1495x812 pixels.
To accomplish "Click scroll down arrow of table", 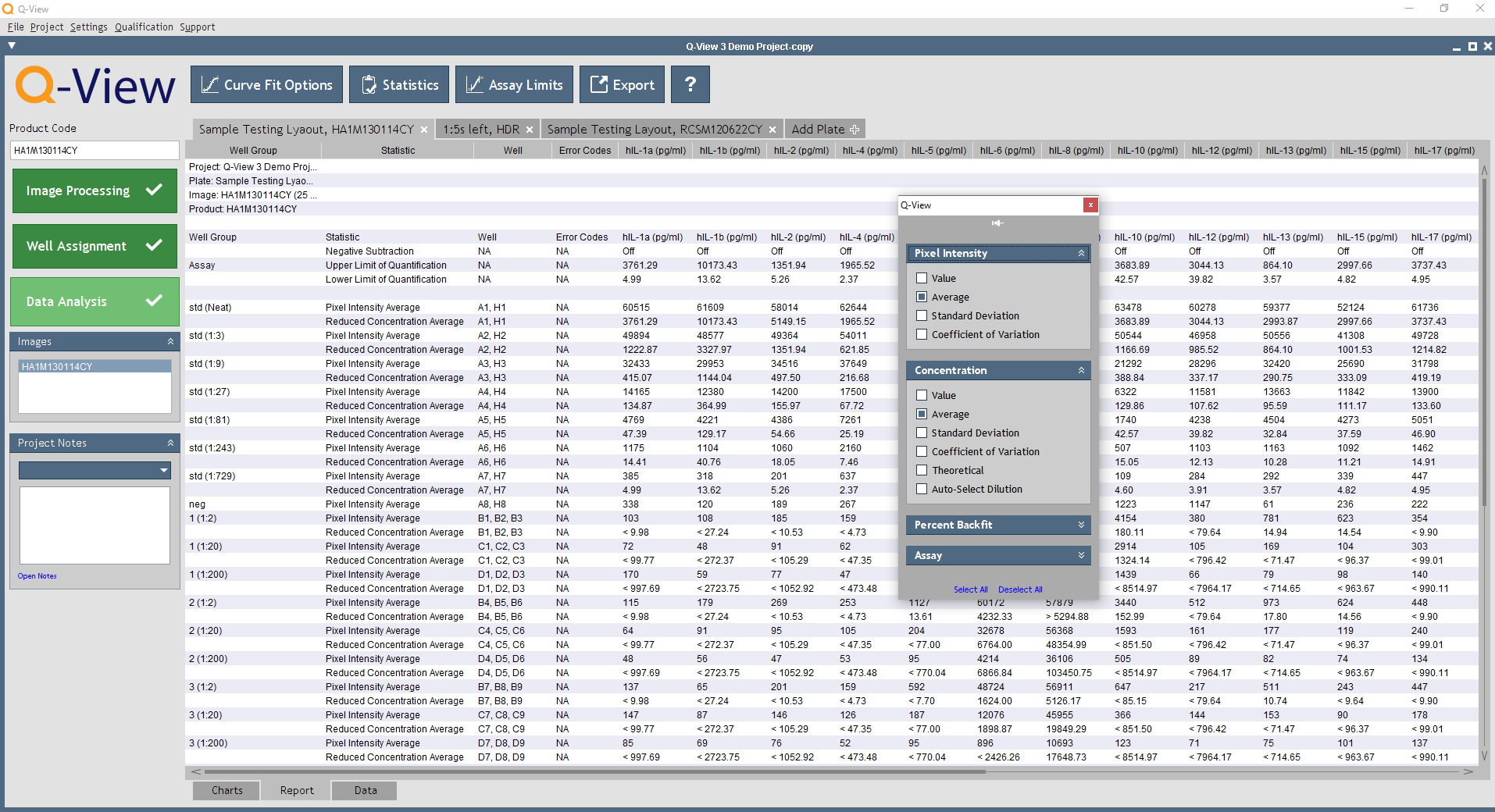I will tap(1484, 756).
